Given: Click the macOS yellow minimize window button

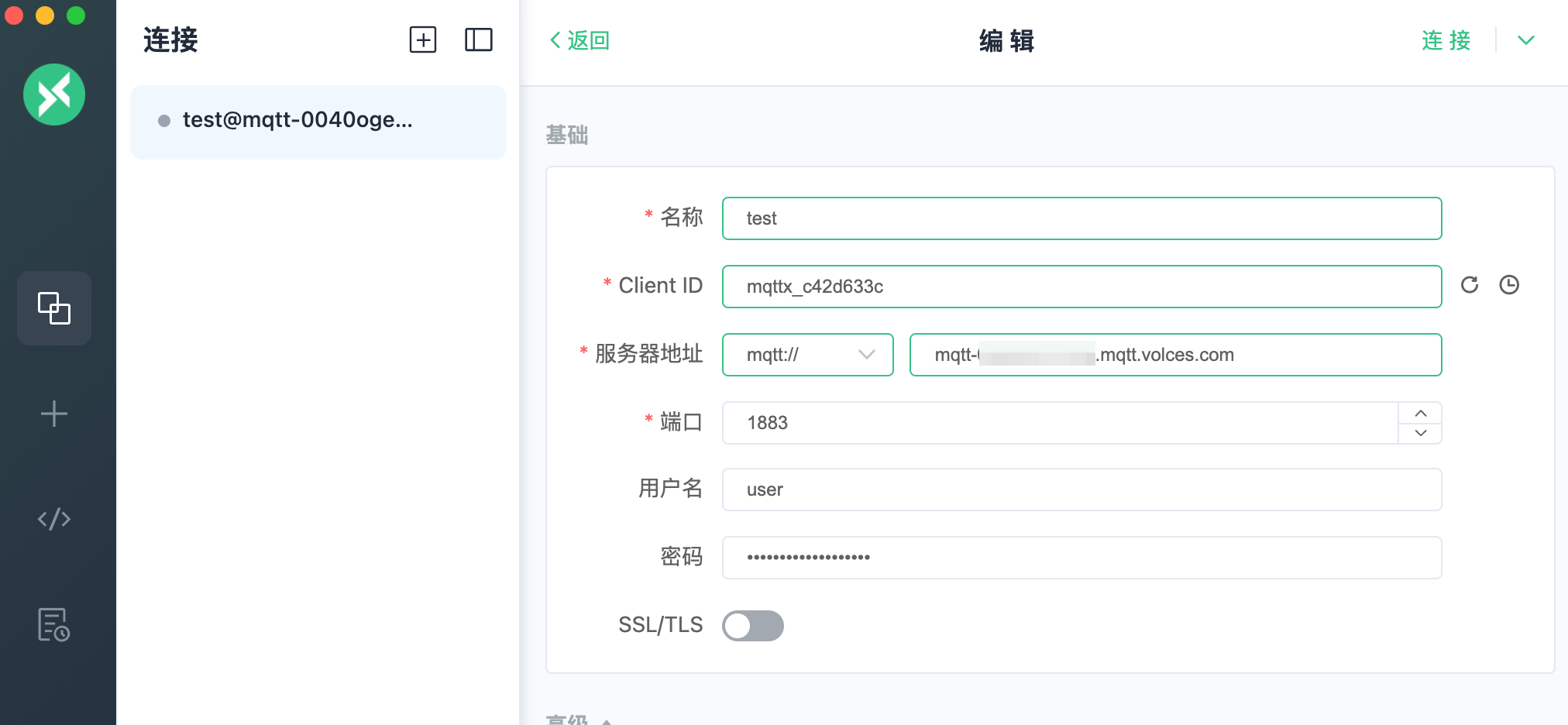Looking at the screenshot, I should [45, 15].
